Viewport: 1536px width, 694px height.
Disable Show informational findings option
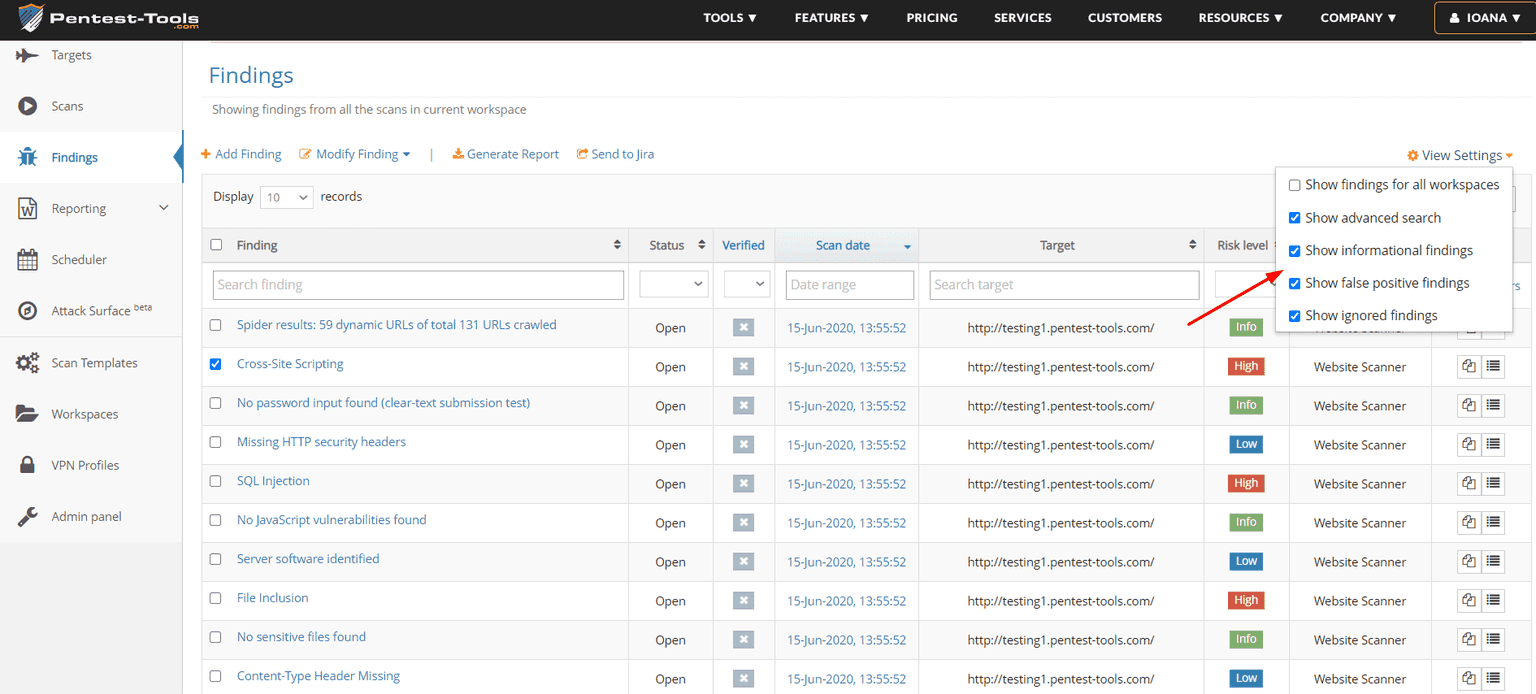[x=1294, y=251]
